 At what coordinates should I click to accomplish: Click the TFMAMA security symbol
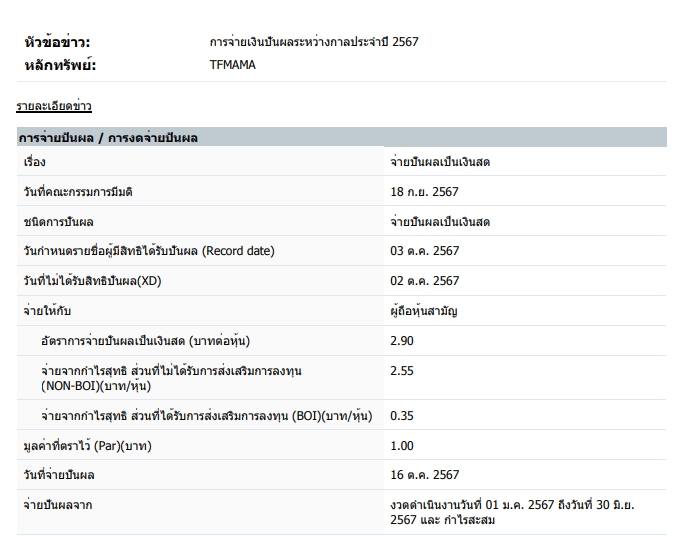pyautogui.click(x=234, y=65)
